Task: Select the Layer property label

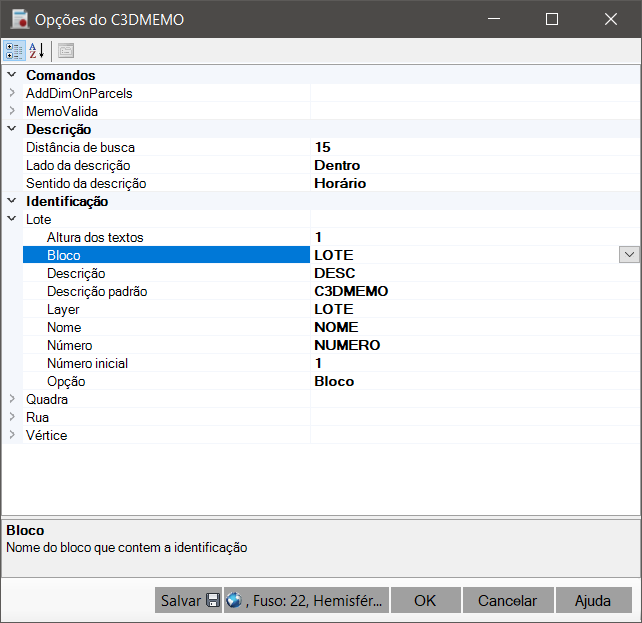Action: (x=63, y=309)
